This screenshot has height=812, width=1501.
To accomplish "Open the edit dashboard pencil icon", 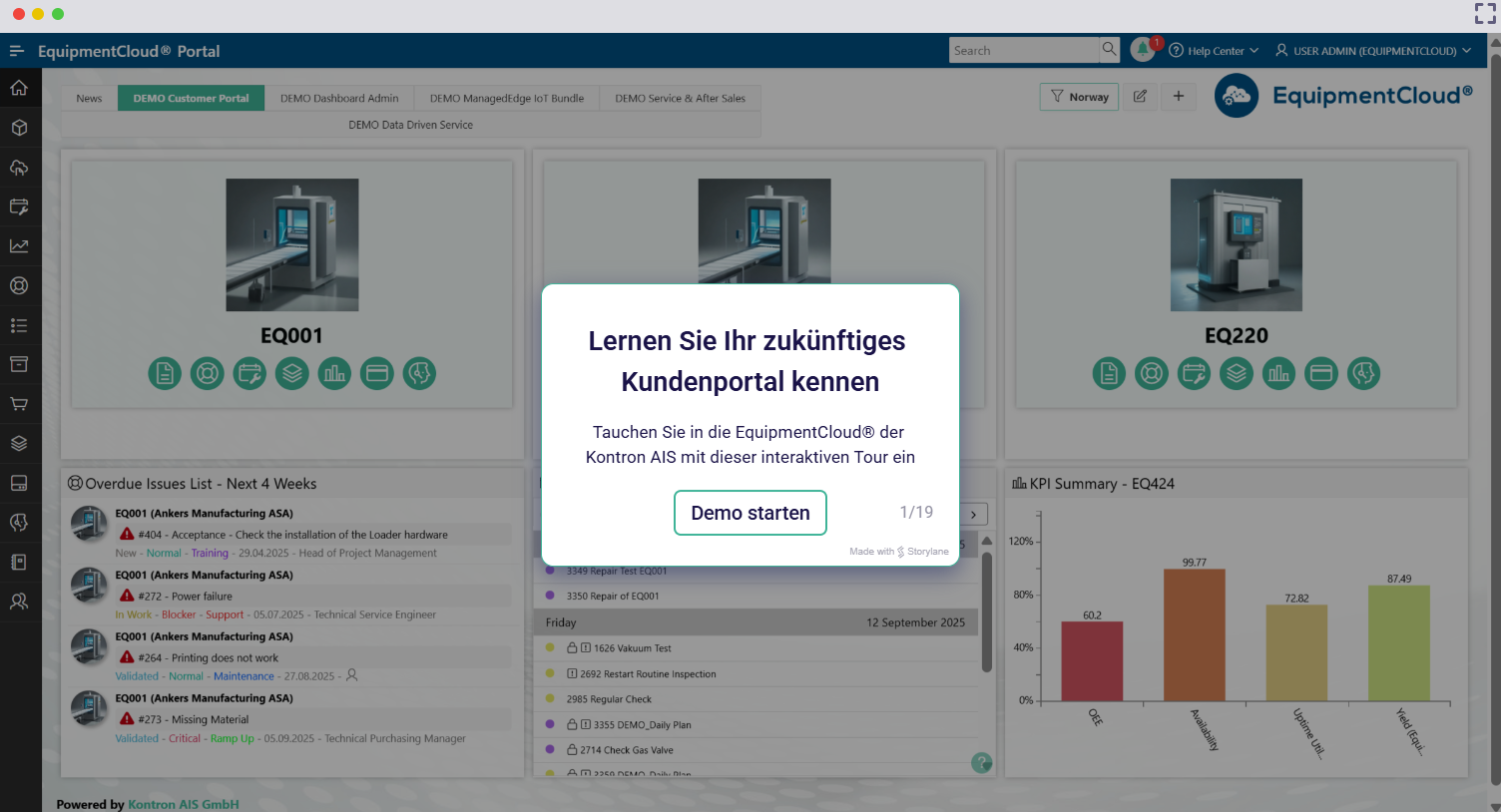I will click(1140, 97).
